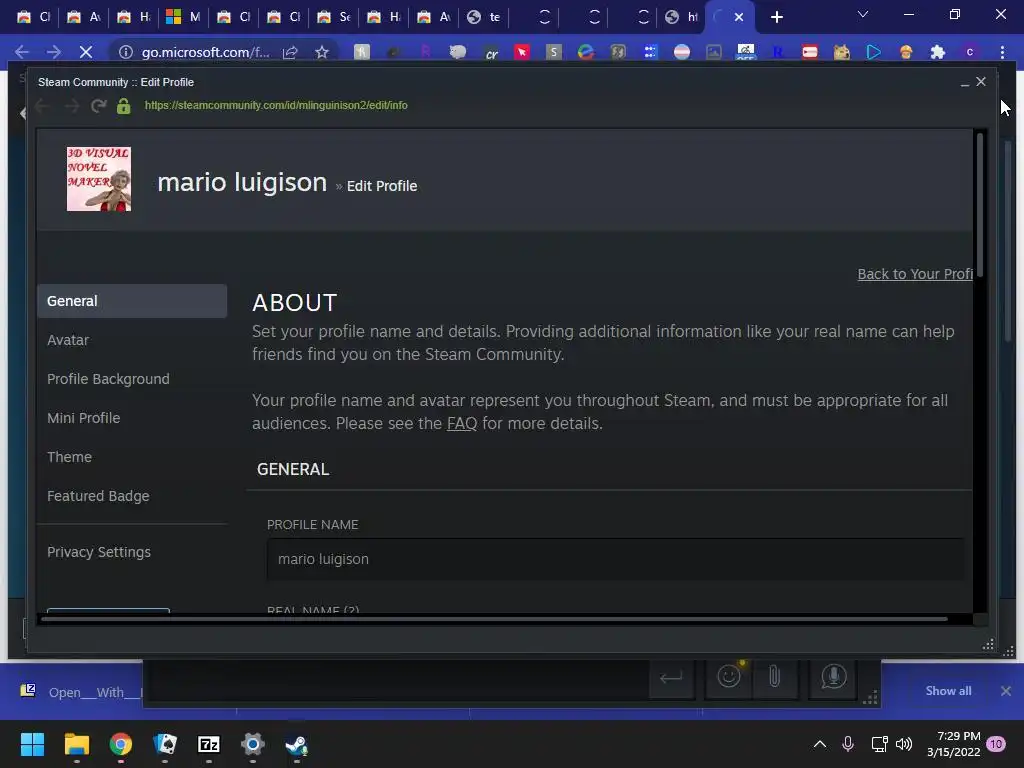Open Chrome from the taskbar
The width and height of the screenshot is (1024, 768).
point(121,744)
